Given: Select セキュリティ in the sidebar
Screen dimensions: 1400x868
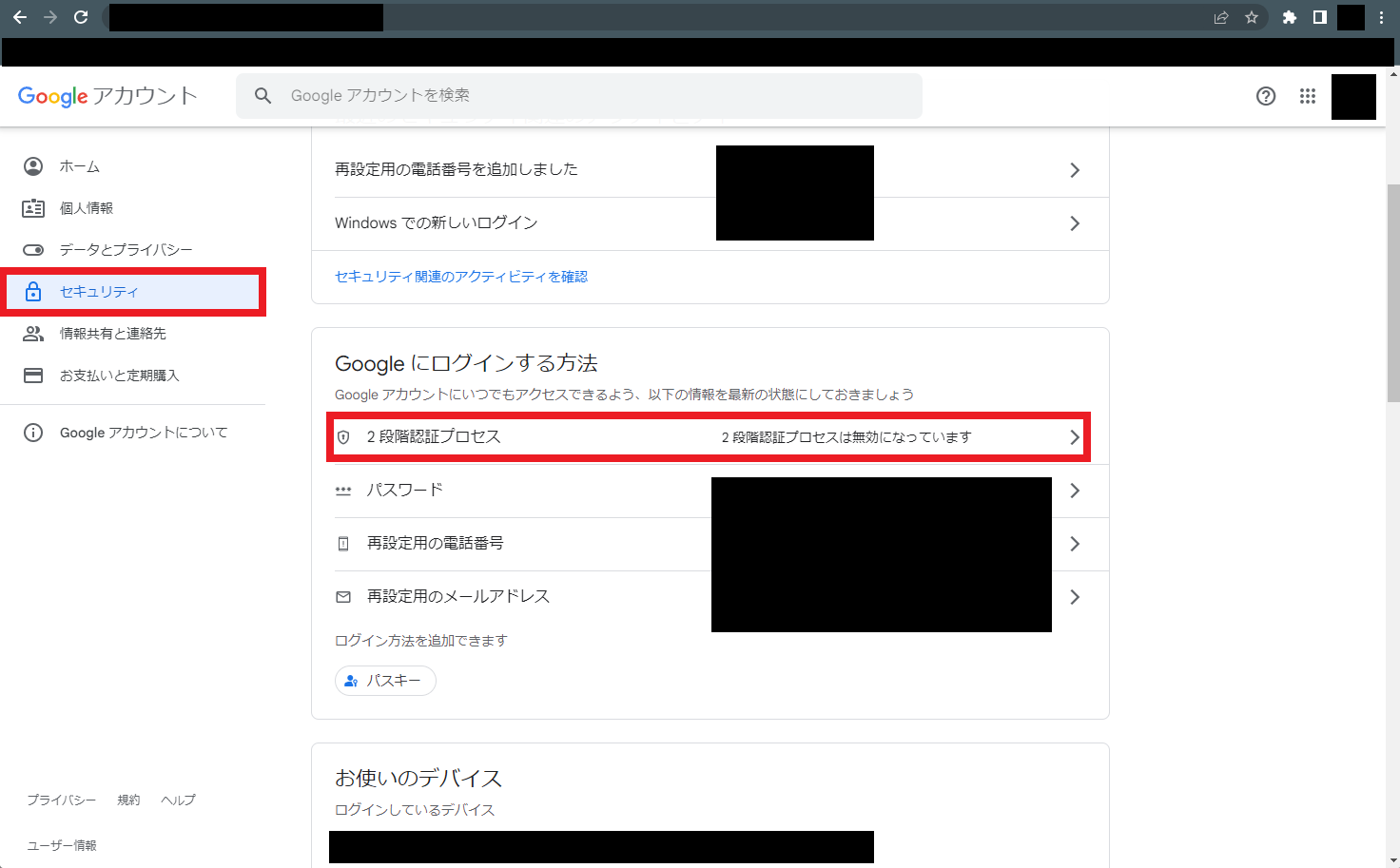Looking at the screenshot, I should [133, 292].
